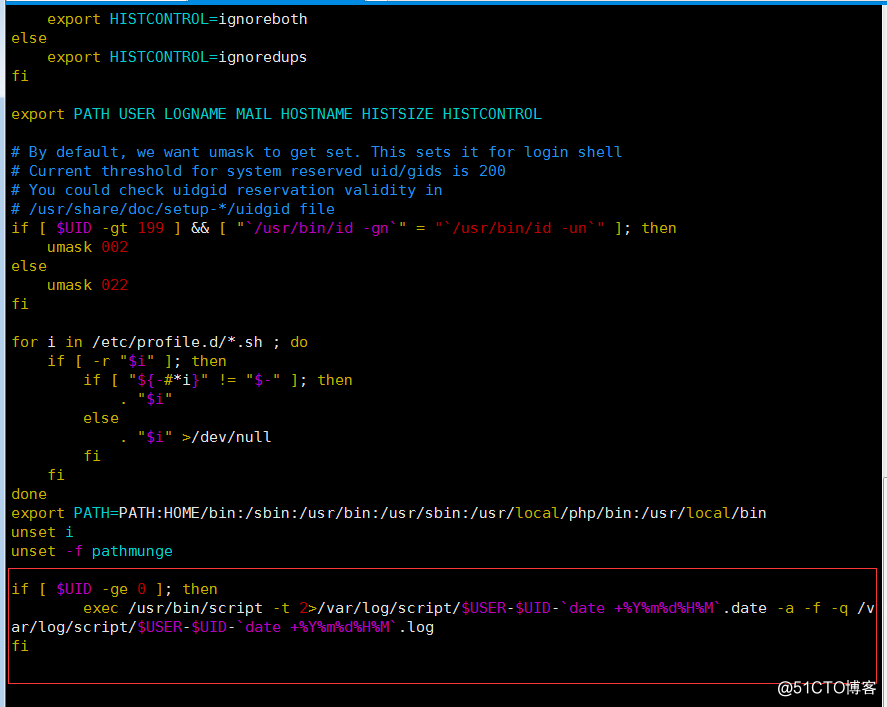The image size is (887, 707).
Task: Click comment '# Current threshold for system reserved'
Action: point(259,171)
